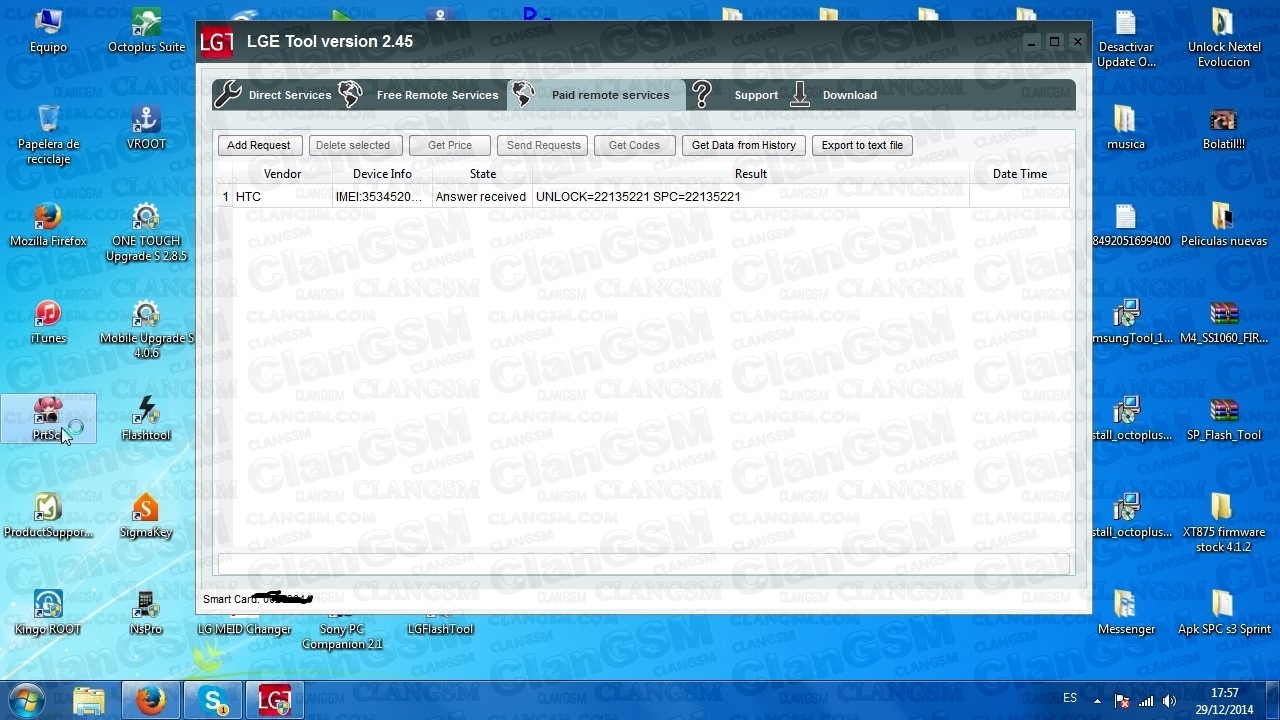Open the Flashtool desktop icon
This screenshot has height=720, width=1280.
pyautogui.click(x=146, y=419)
